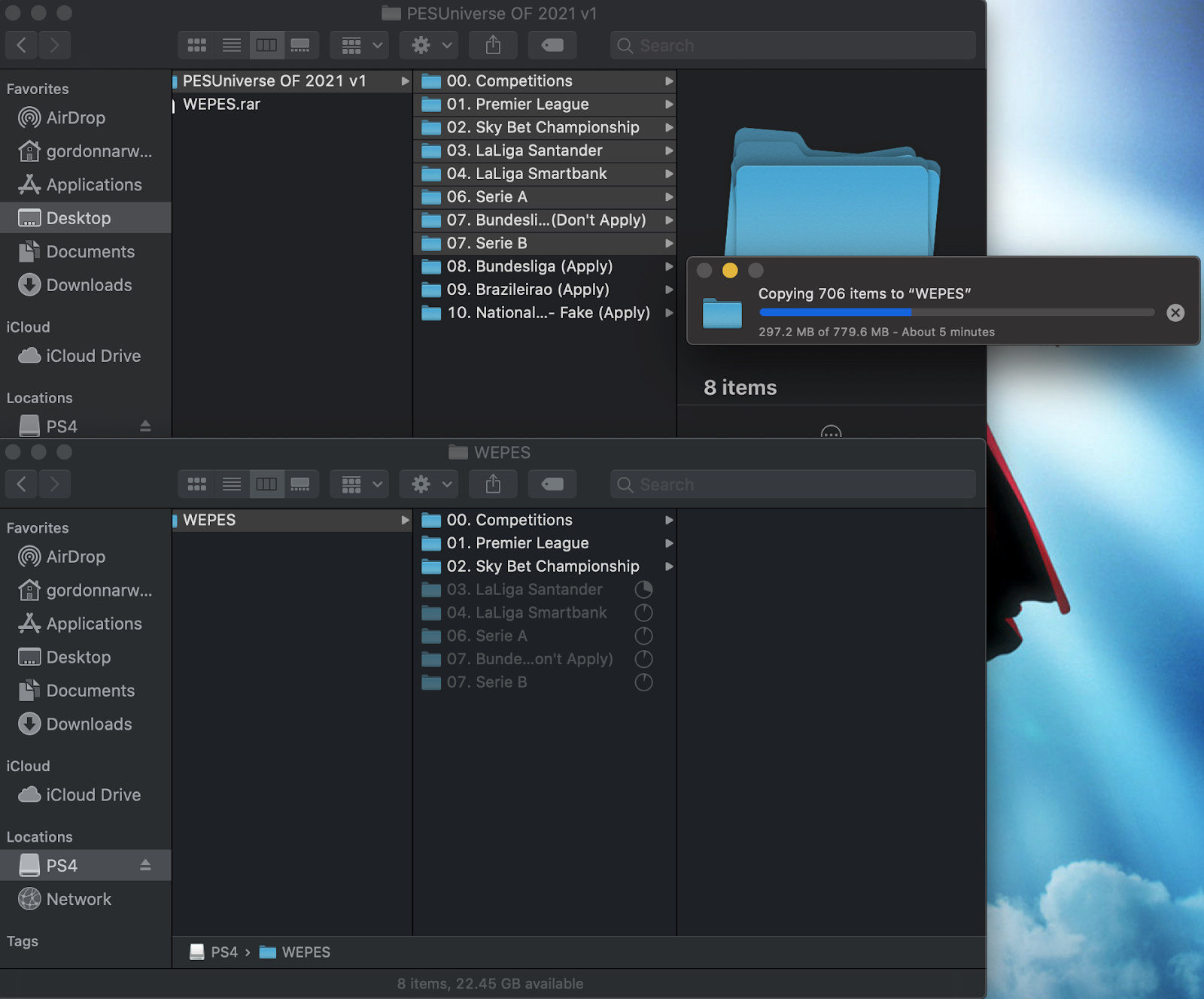Click Forward arrow in WEPES window toolbar
The height and width of the screenshot is (999, 1204).
pyautogui.click(x=54, y=484)
